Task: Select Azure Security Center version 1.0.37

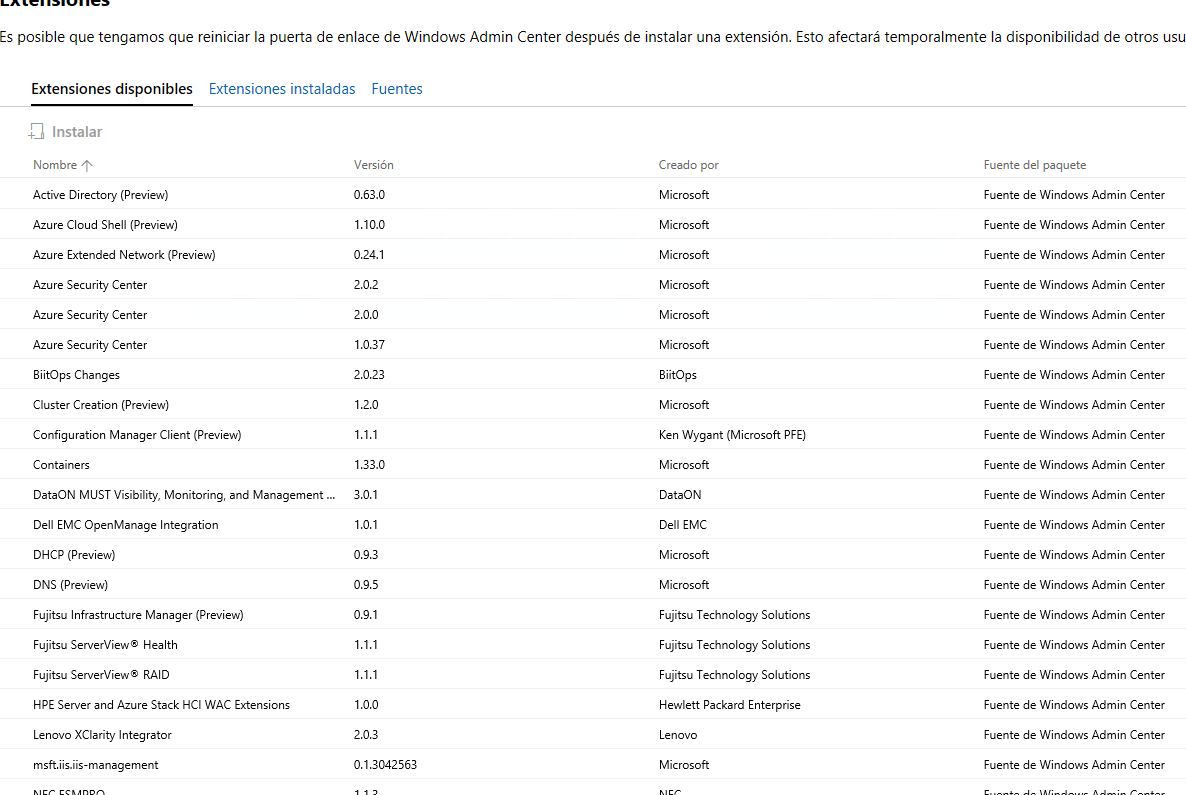Action: pos(90,345)
